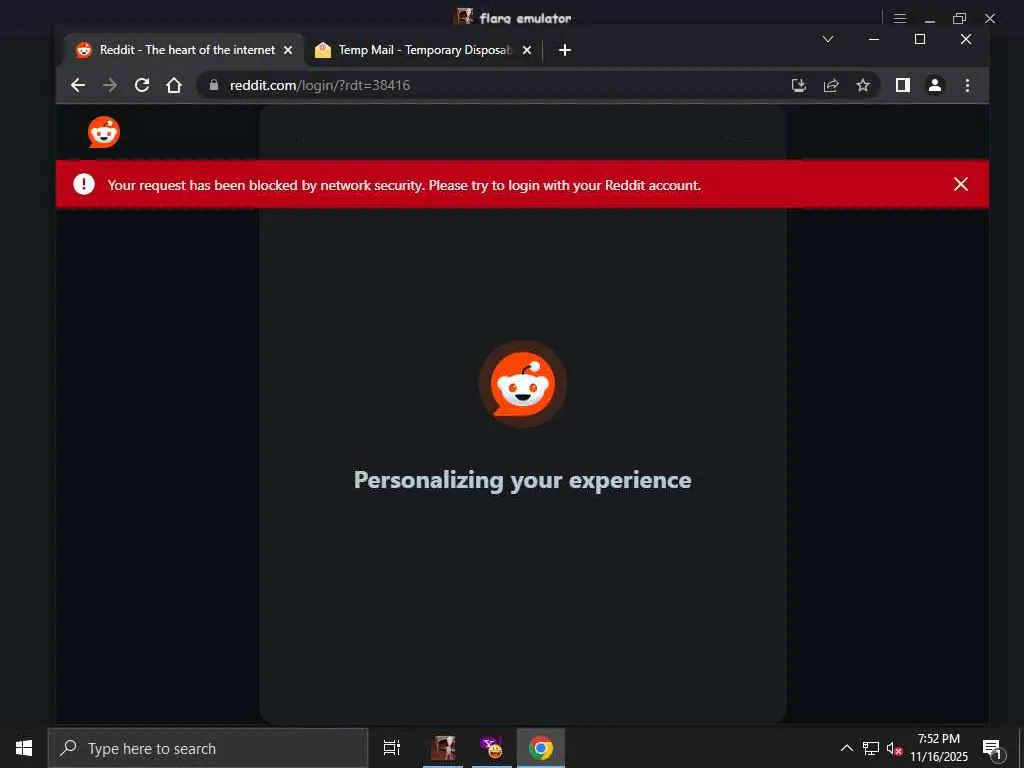Install app from the address bar icon
The width and height of the screenshot is (1024, 768).
pos(798,85)
